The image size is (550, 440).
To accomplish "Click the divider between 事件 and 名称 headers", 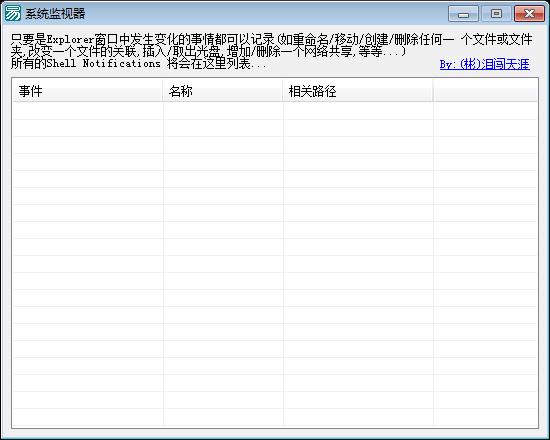I will [163, 91].
